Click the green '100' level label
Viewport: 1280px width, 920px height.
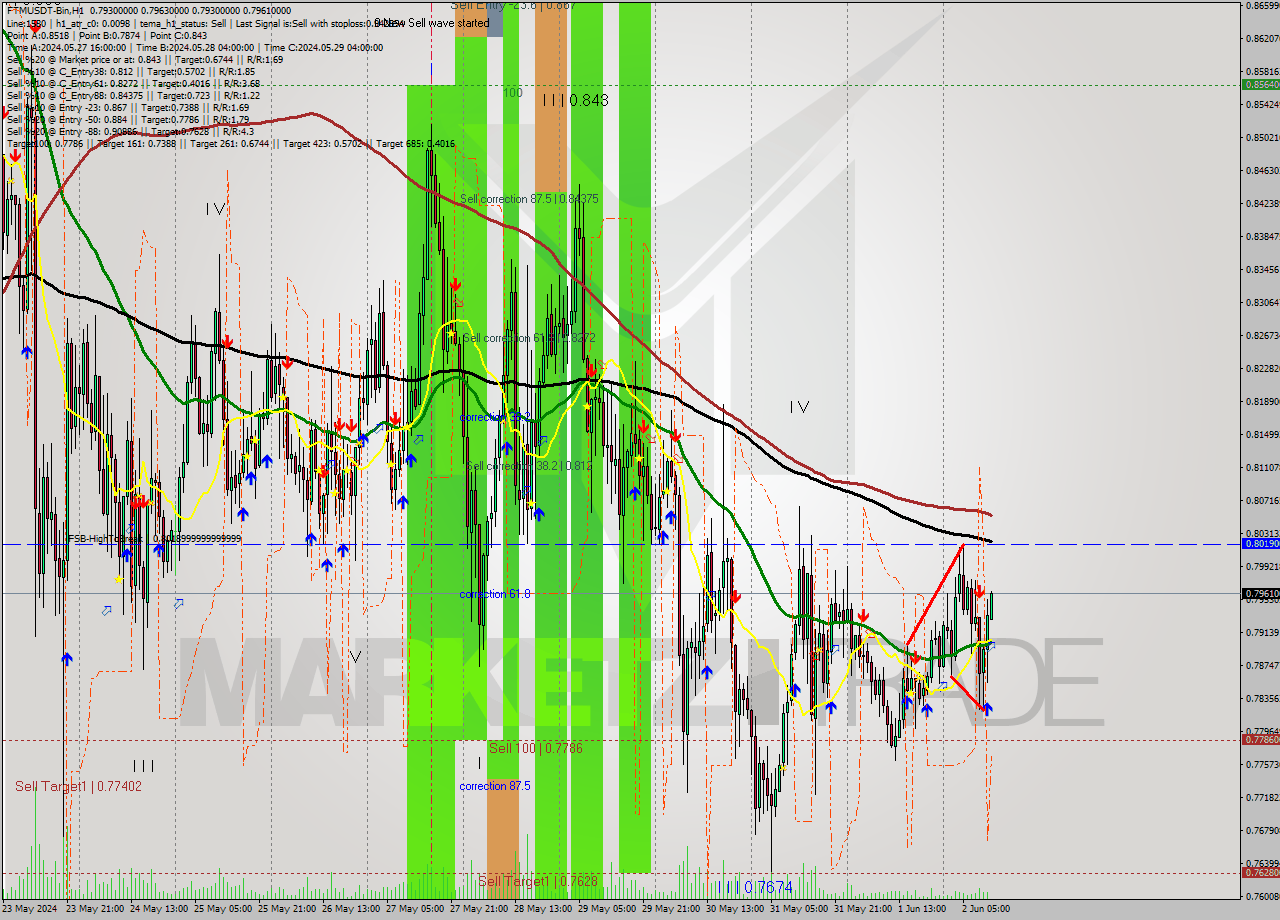coord(513,93)
